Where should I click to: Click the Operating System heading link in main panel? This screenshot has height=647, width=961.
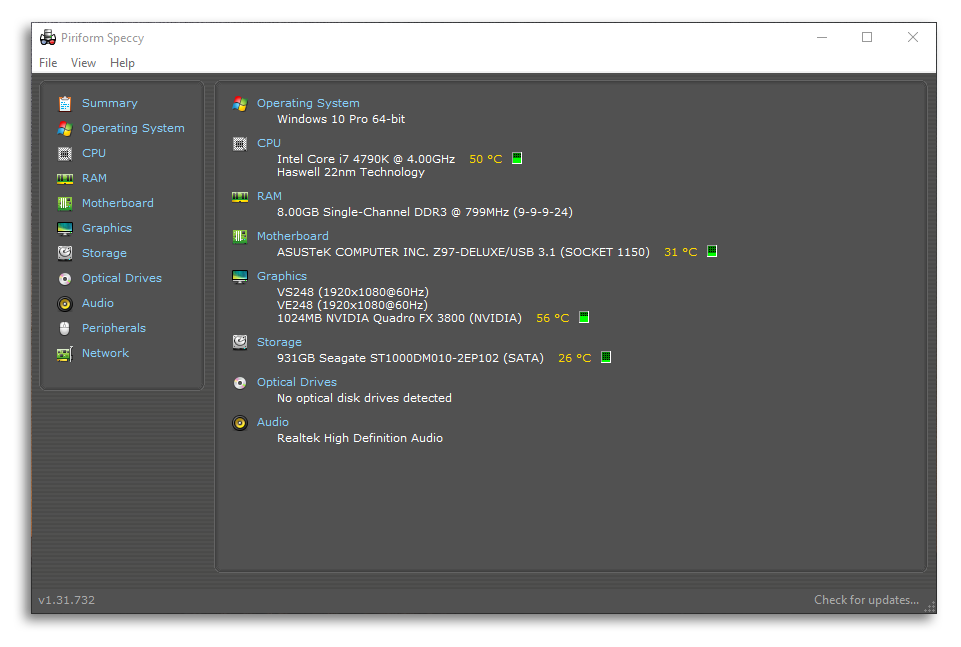click(x=308, y=104)
